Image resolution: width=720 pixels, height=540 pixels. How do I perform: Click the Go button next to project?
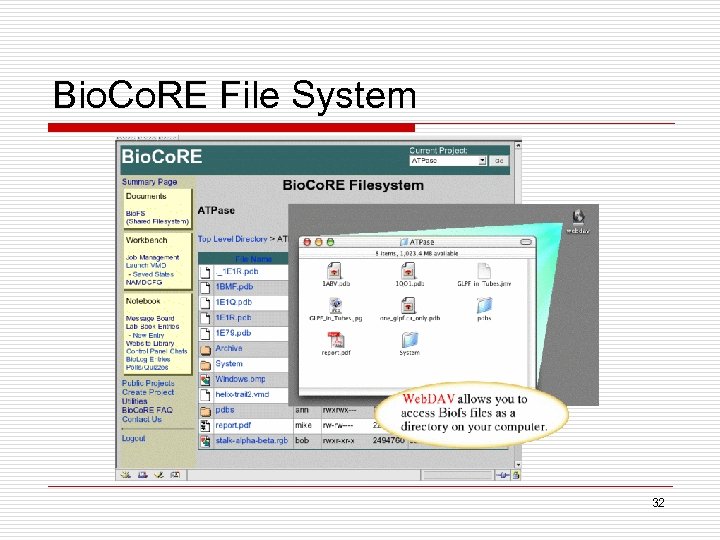[499, 161]
